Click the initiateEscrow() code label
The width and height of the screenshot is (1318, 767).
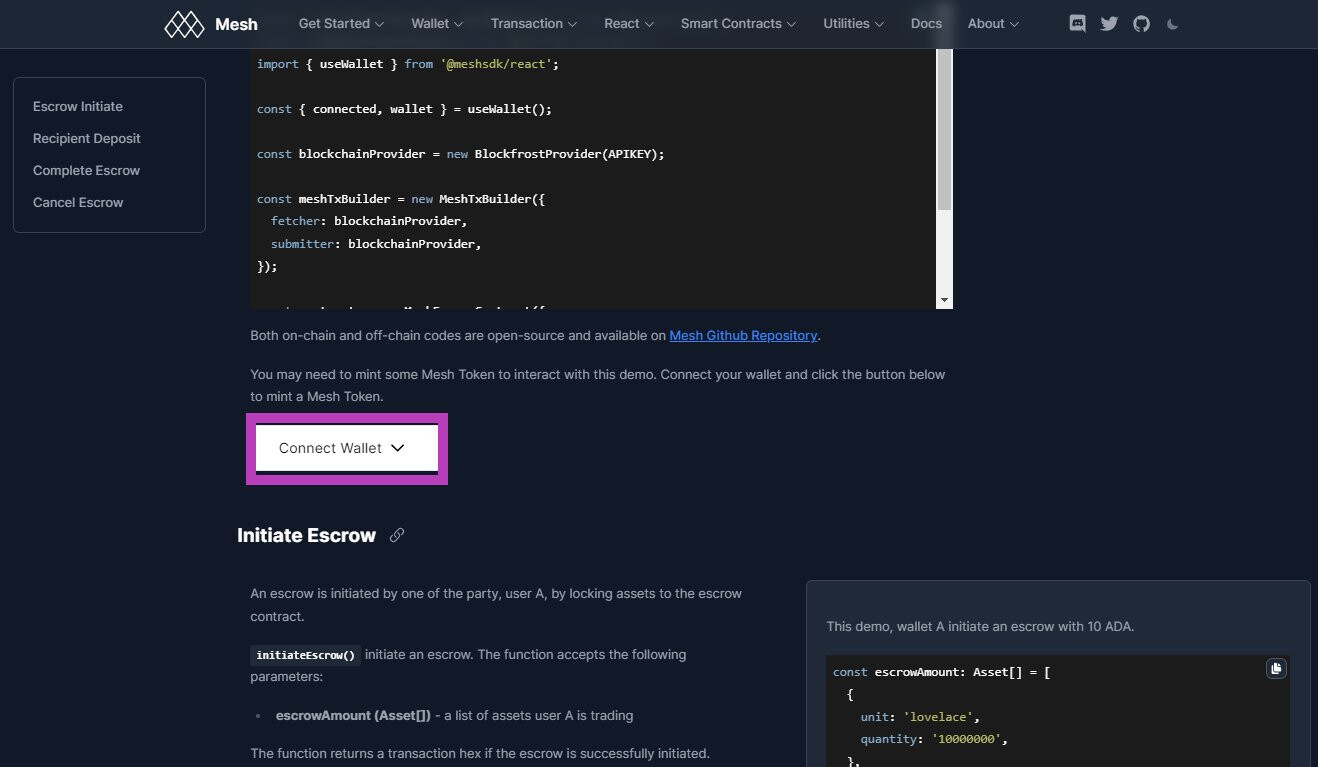(305, 655)
